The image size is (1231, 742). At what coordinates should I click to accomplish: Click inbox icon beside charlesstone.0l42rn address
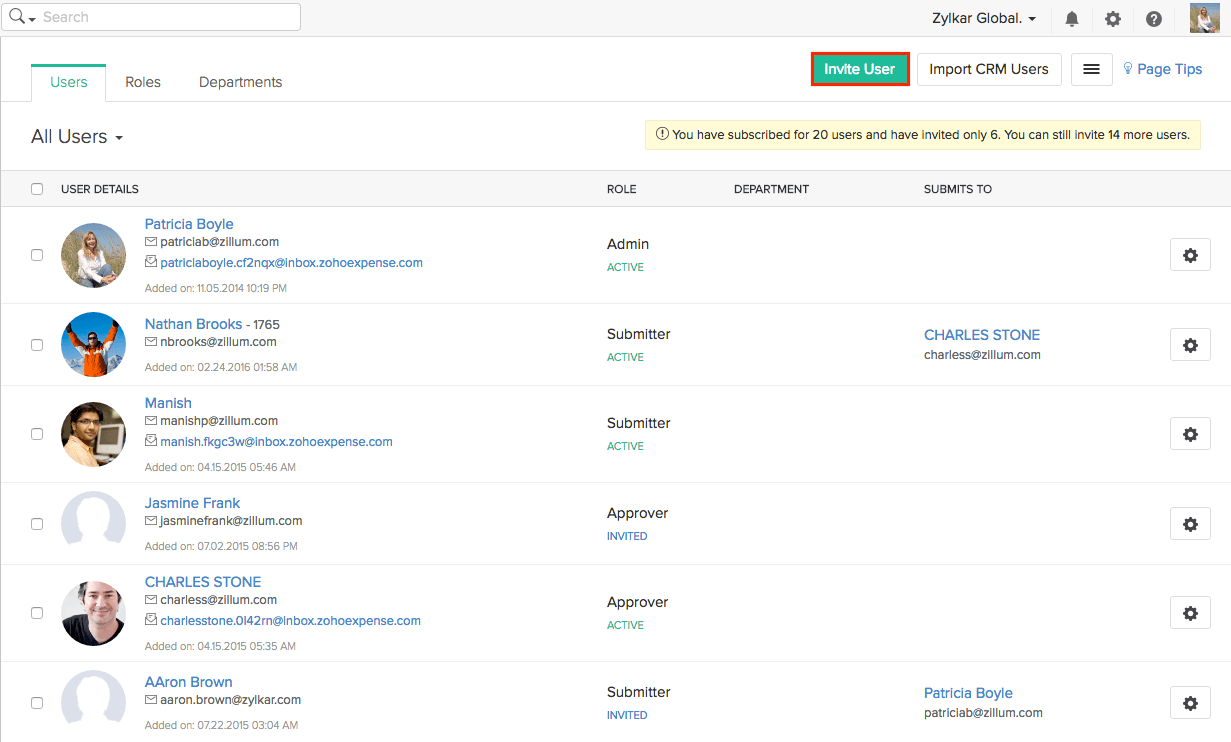[x=151, y=620]
